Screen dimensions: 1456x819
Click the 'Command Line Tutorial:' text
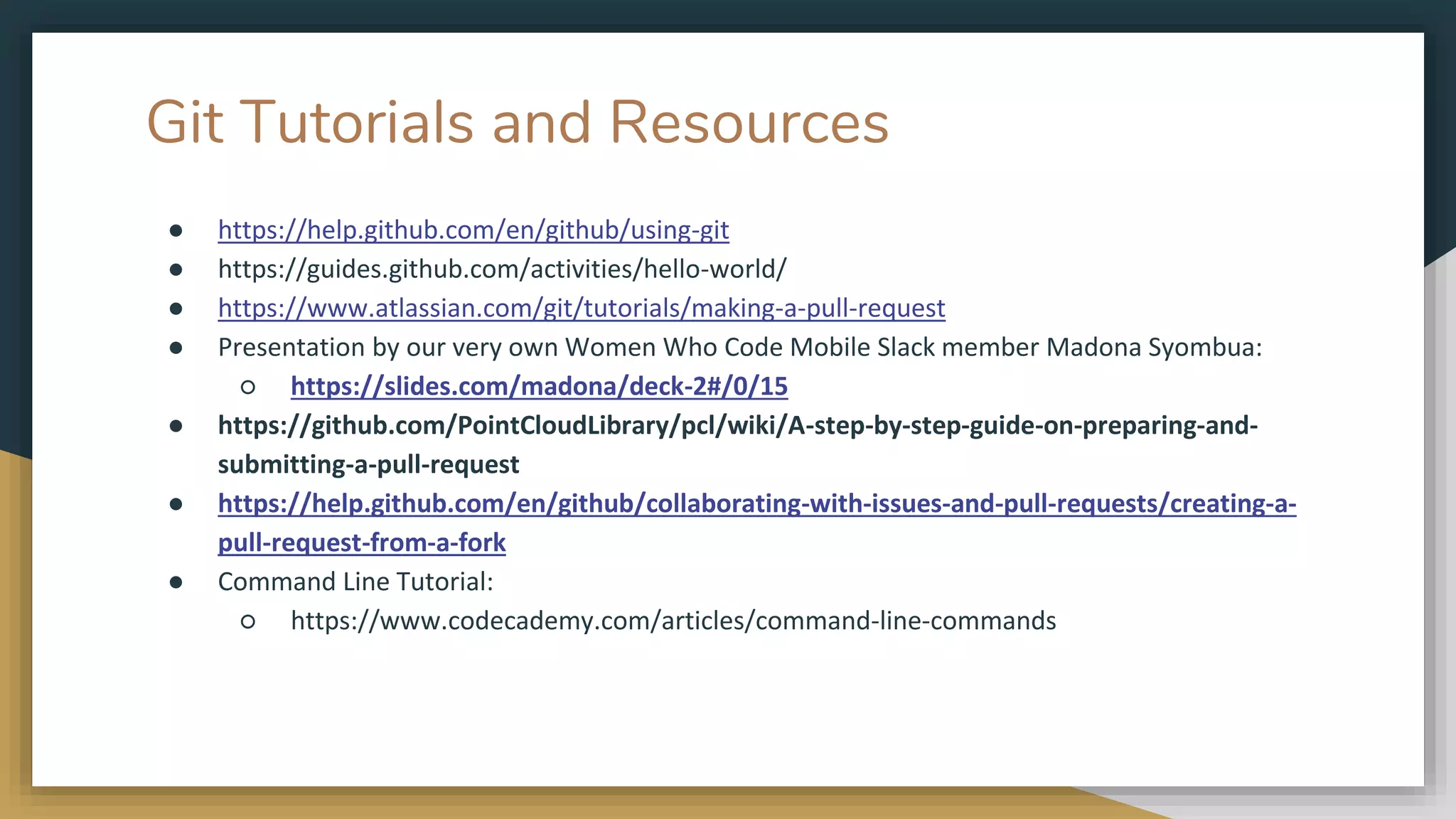[x=355, y=582]
